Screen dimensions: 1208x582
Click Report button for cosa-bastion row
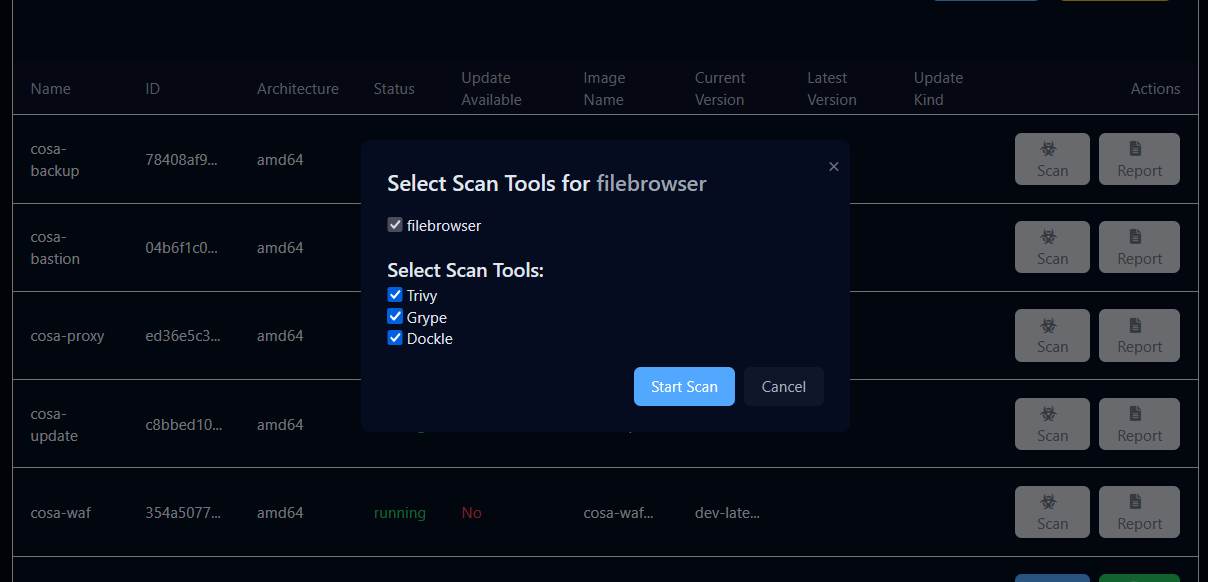pyautogui.click(x=1139, y=247)
